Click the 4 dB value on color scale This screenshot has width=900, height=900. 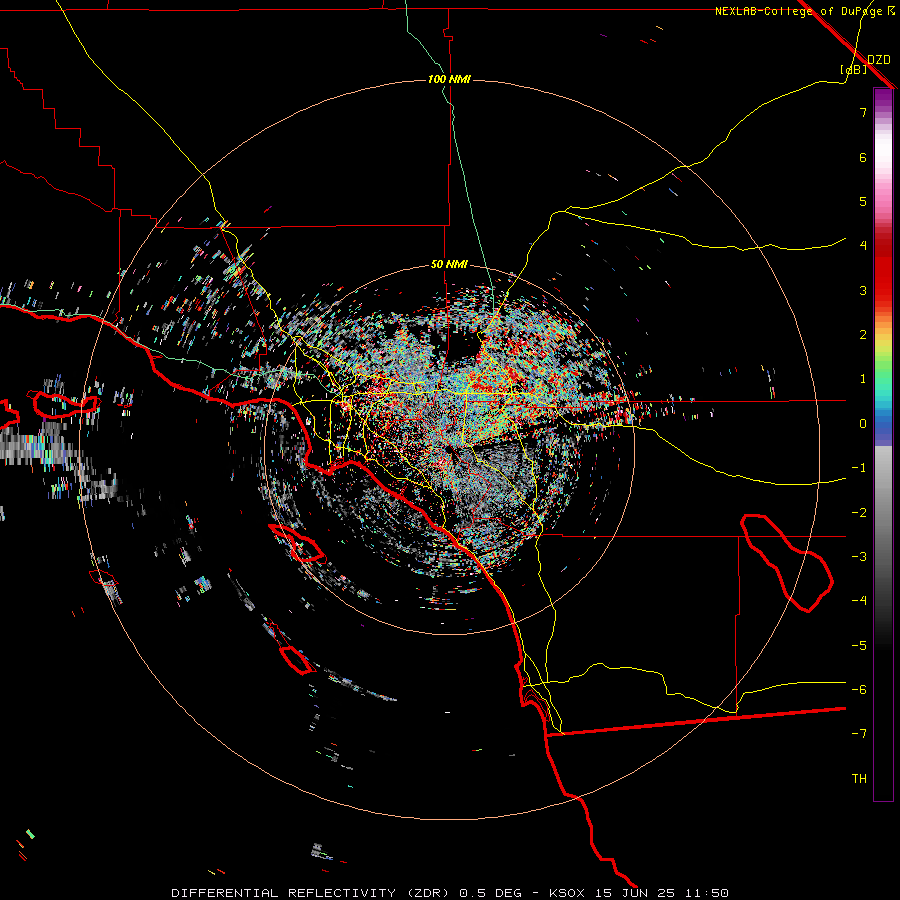863,246
